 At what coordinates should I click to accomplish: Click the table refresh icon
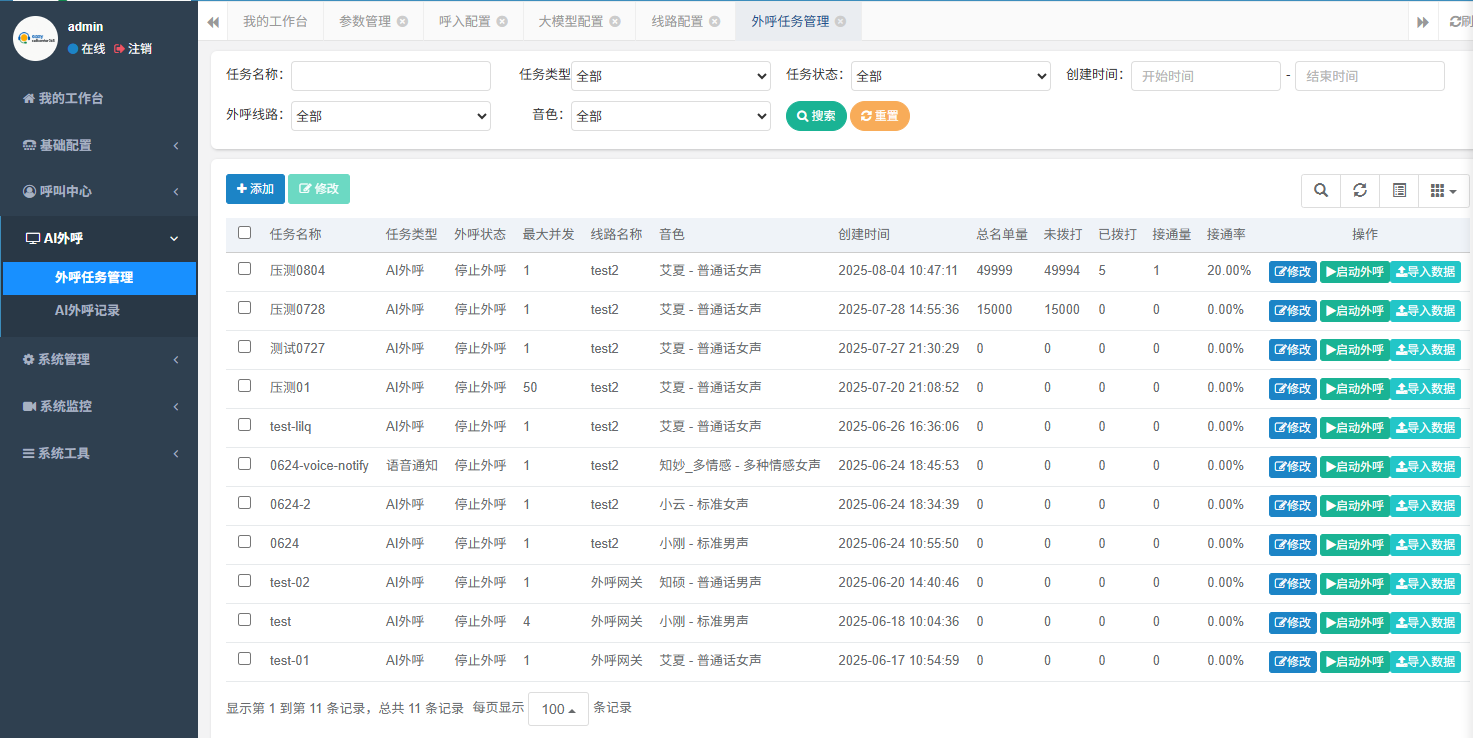tap(1360, 190)
